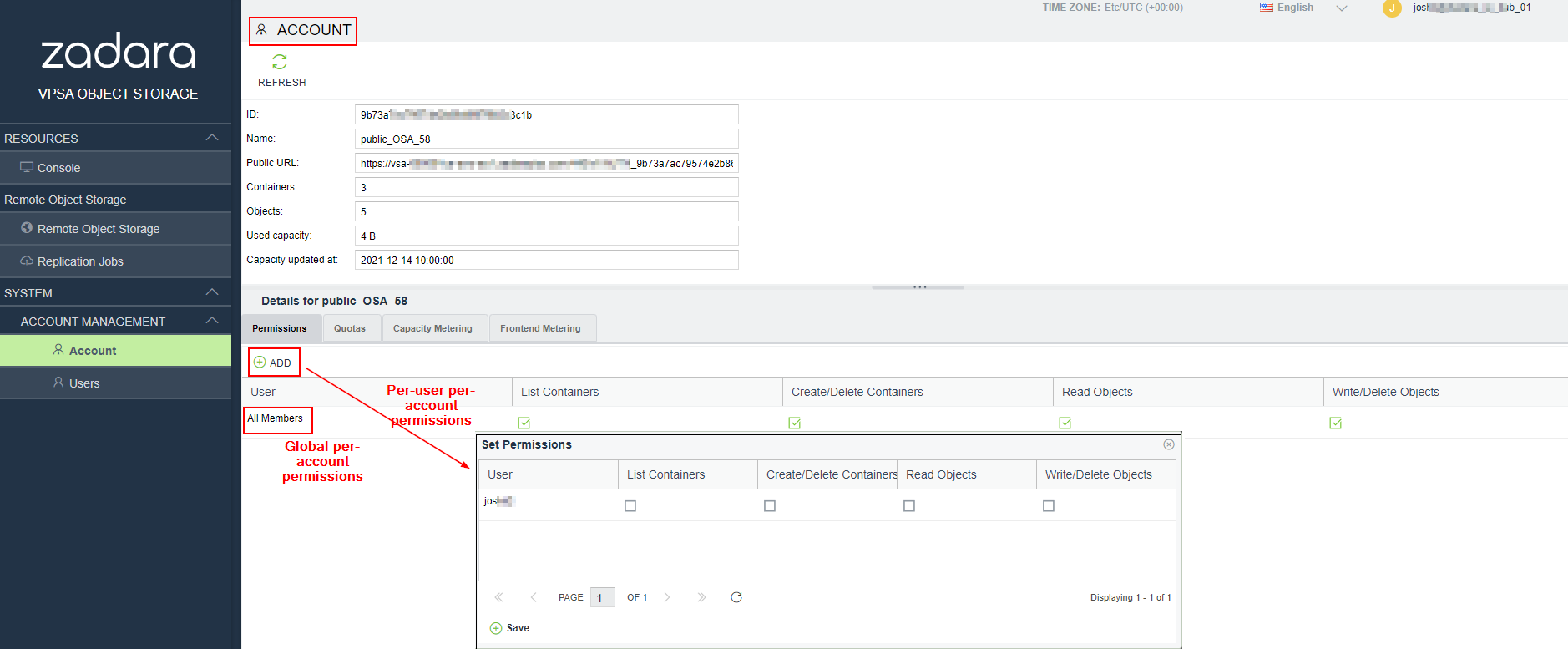The image size is (1568, 649).
Task: Click the panel splitter handle above Details
Action: point(918,287)
